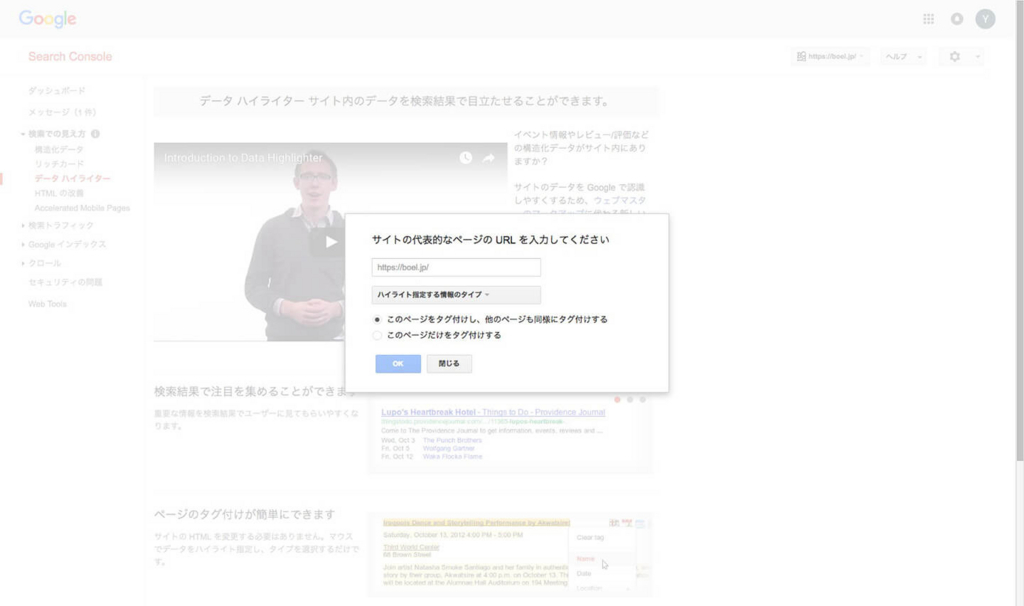
Task: Click the Clear tag option in example image
Action: click(590, 537)
